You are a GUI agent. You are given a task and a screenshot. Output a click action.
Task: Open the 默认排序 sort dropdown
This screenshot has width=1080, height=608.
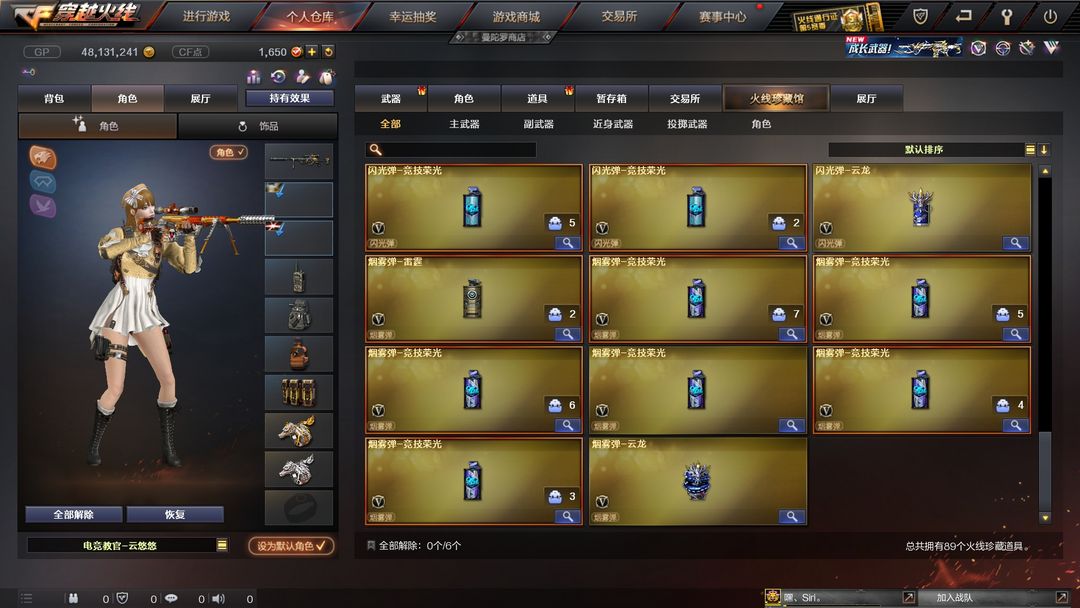click(x=932, y=149)
